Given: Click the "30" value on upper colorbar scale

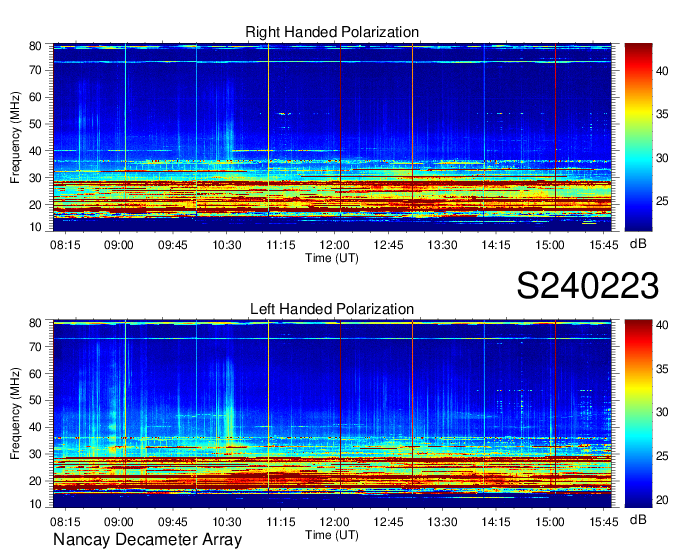Looking at the screenshot, I should click(662, 158).
